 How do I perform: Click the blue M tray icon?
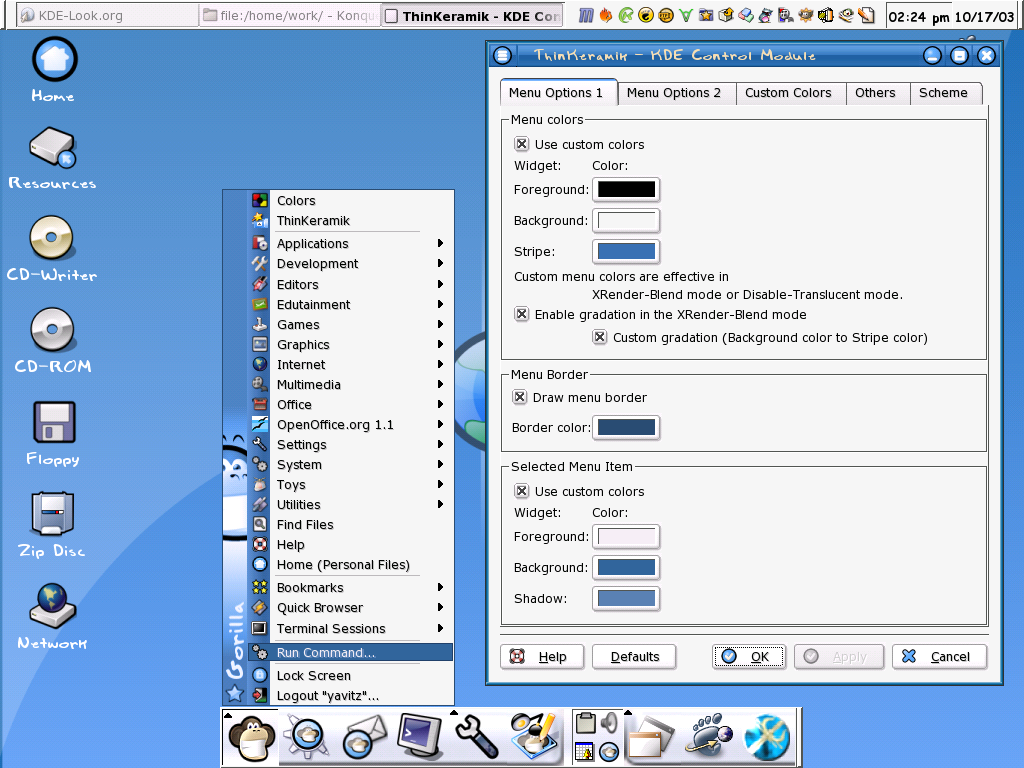(586, 15)
